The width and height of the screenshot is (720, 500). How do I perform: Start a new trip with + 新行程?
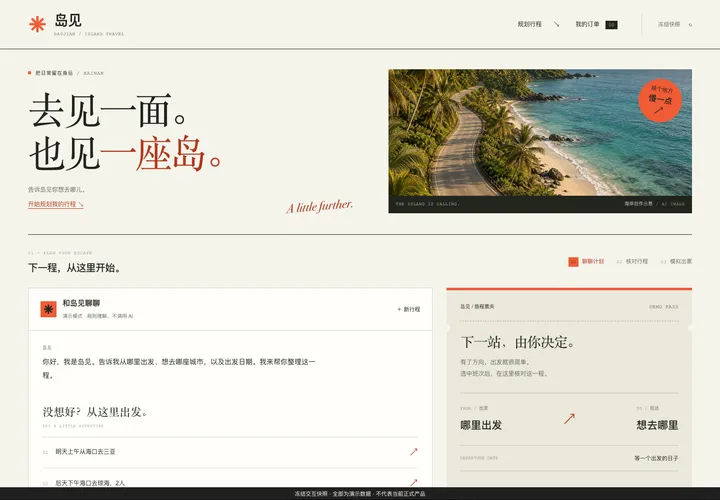[x=408, y=309]
